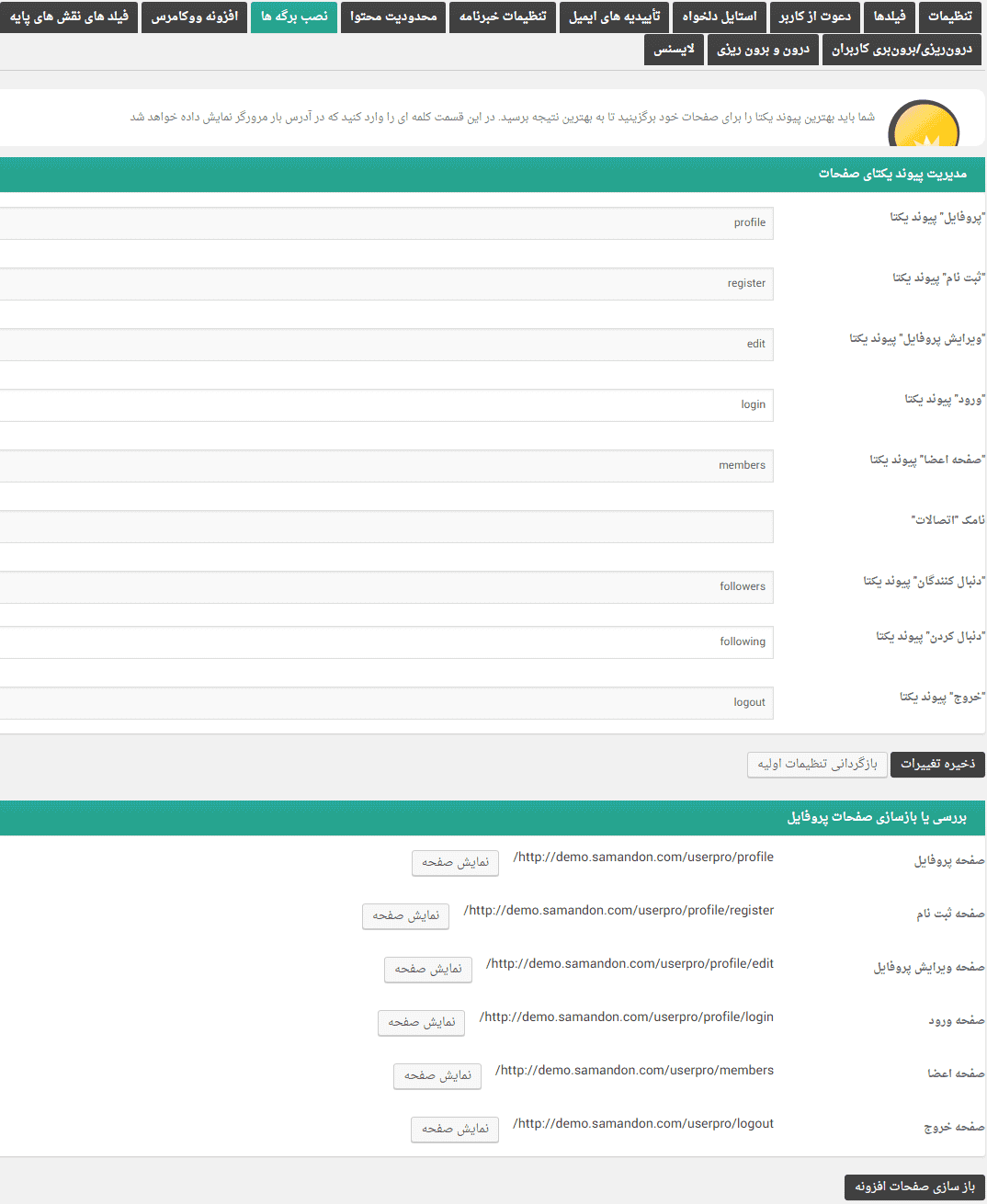
Task: Click the userpro/logout URL text
Action: click(643, 1124)
